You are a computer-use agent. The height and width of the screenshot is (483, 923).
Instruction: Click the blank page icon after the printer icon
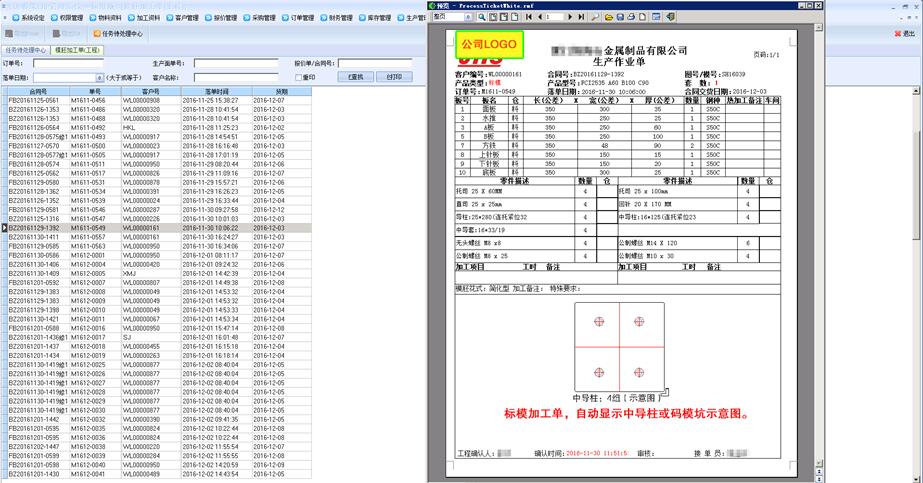642,17
